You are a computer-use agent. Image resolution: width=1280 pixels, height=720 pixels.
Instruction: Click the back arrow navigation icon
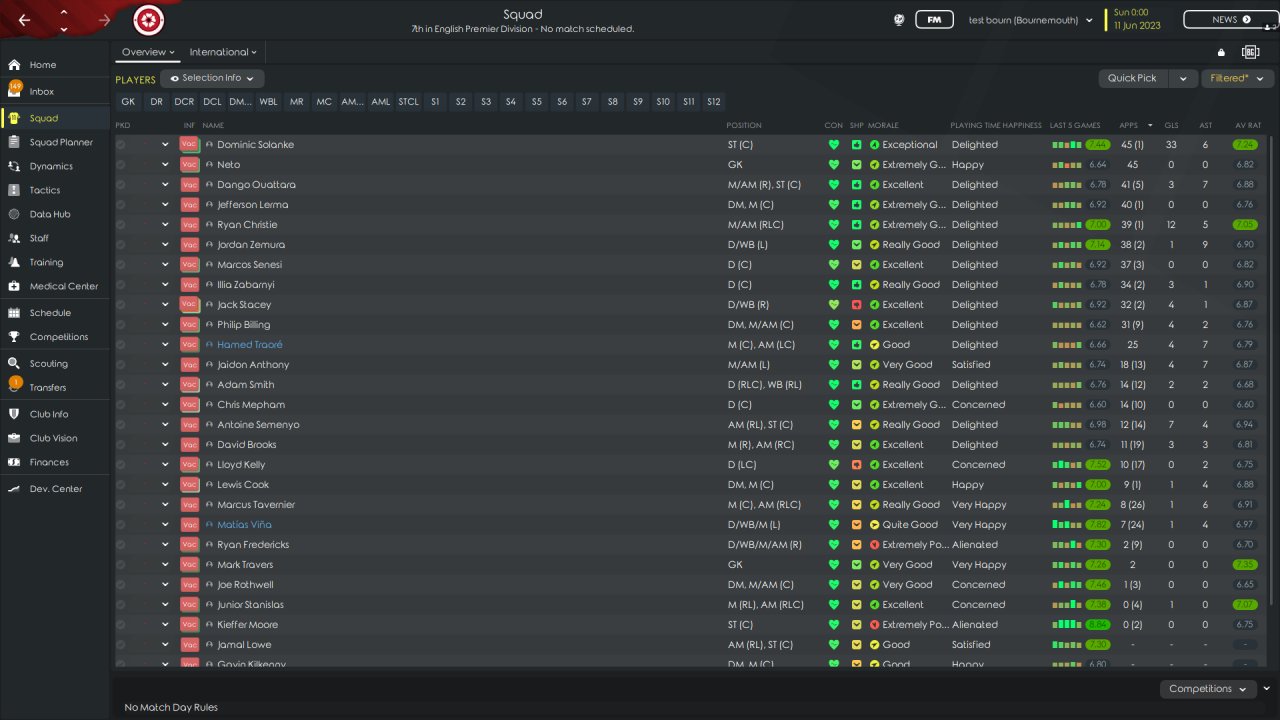[24, 20]
